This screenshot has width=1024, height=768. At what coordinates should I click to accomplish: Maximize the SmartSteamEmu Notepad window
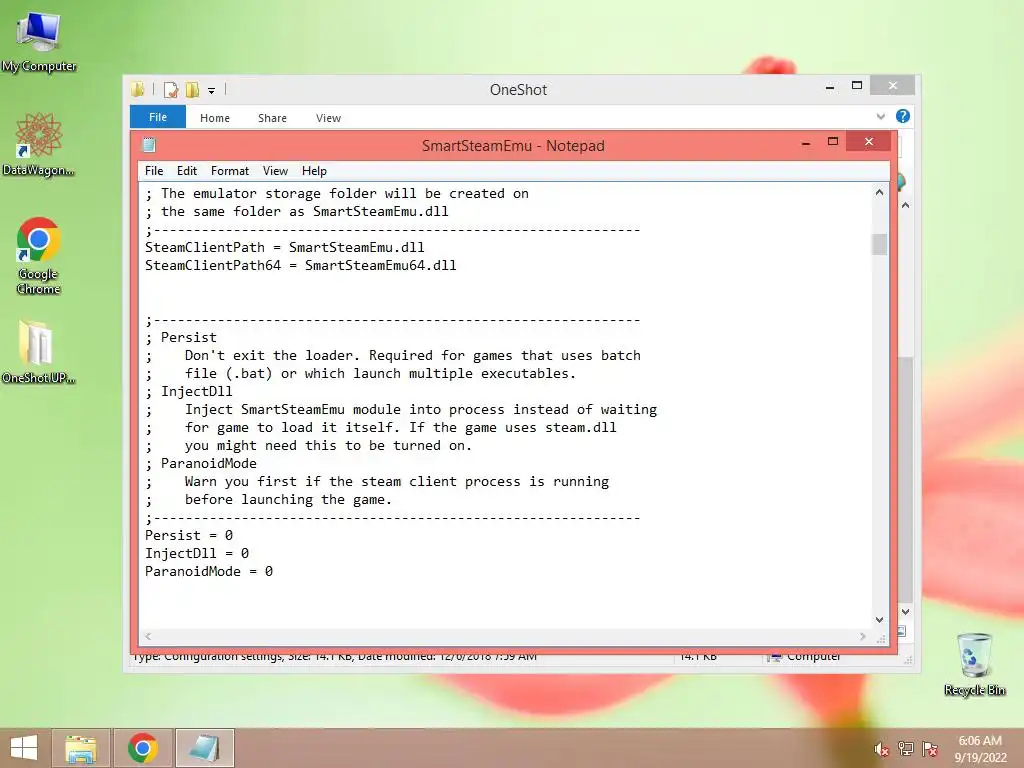pos(833,142)
